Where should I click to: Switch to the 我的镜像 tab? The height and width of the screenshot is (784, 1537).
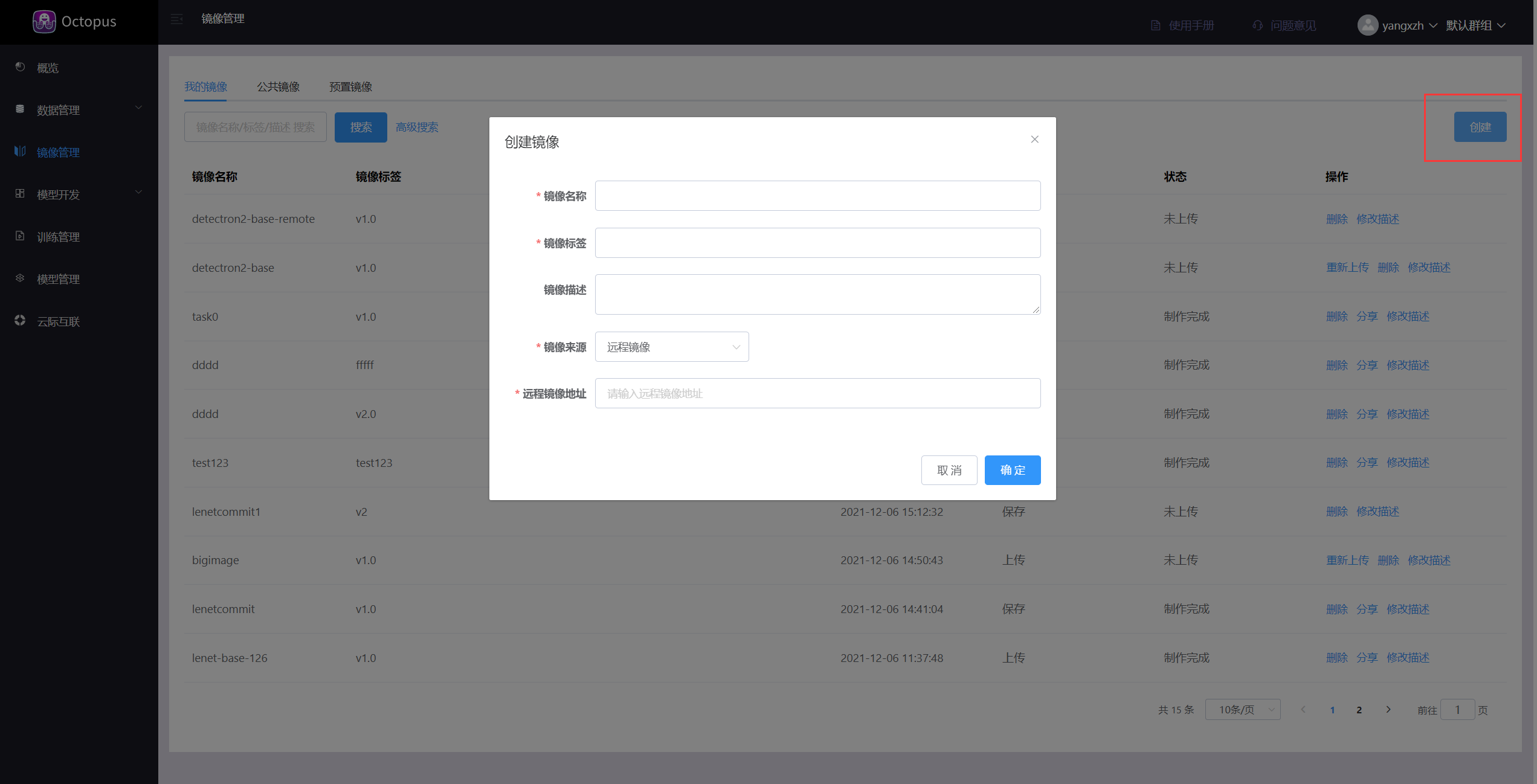point(206,87)
